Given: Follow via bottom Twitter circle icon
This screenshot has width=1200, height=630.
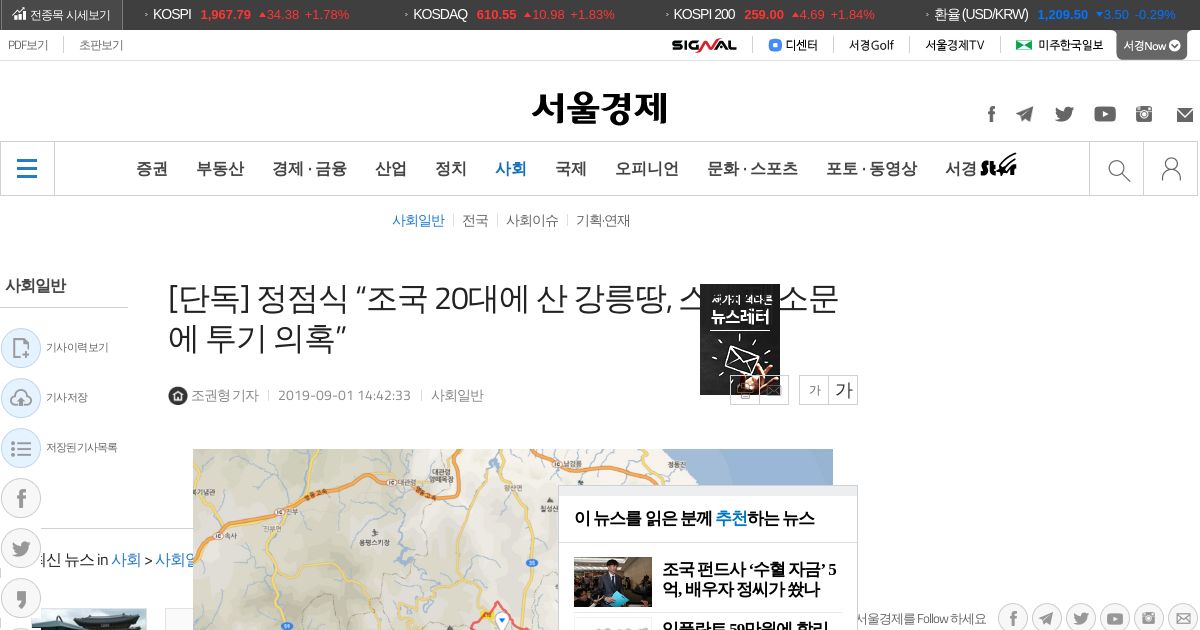Looking at the screenshot, I should pos(1081,618).
